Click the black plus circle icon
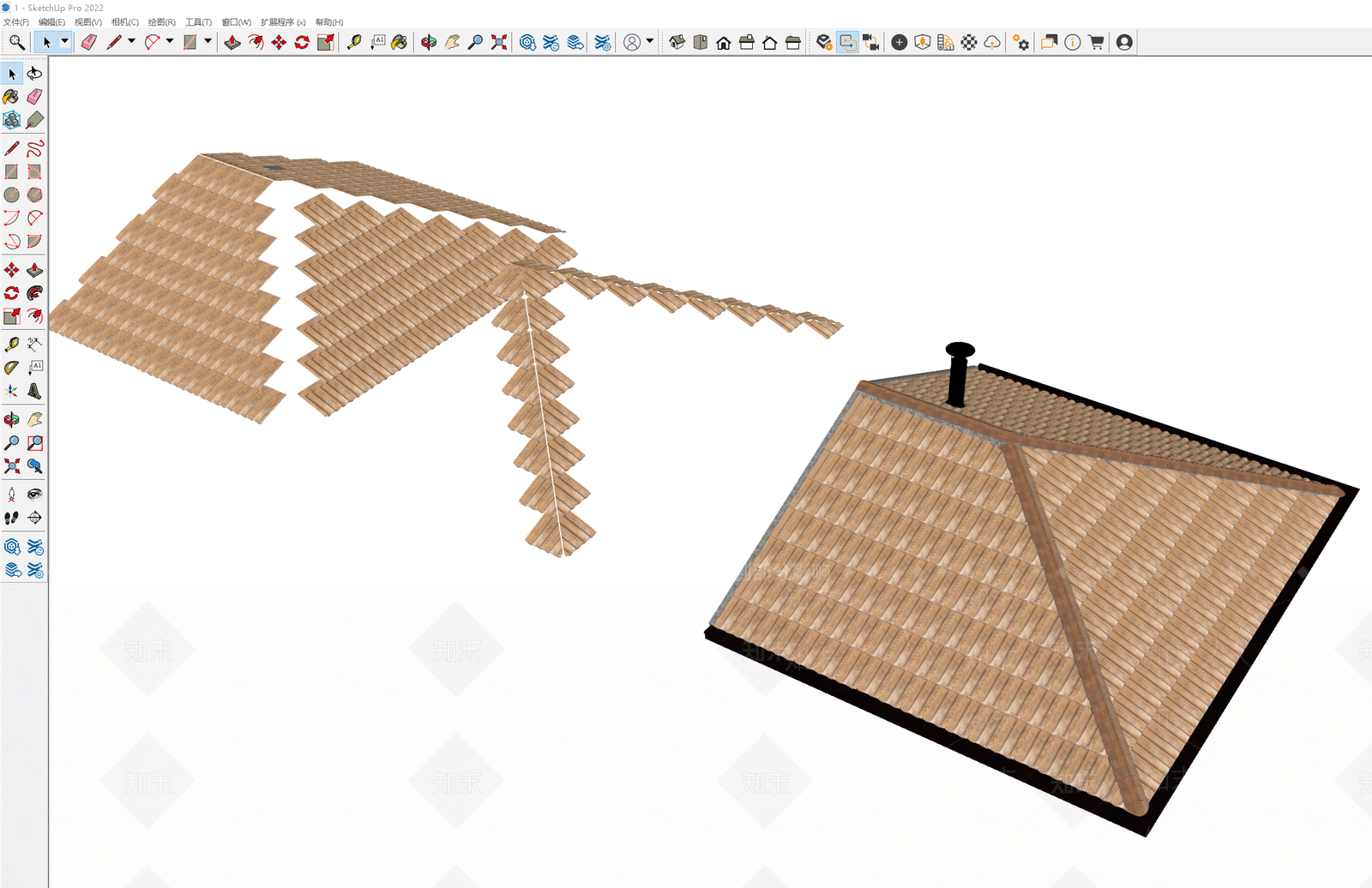 [x=900, y=42]
